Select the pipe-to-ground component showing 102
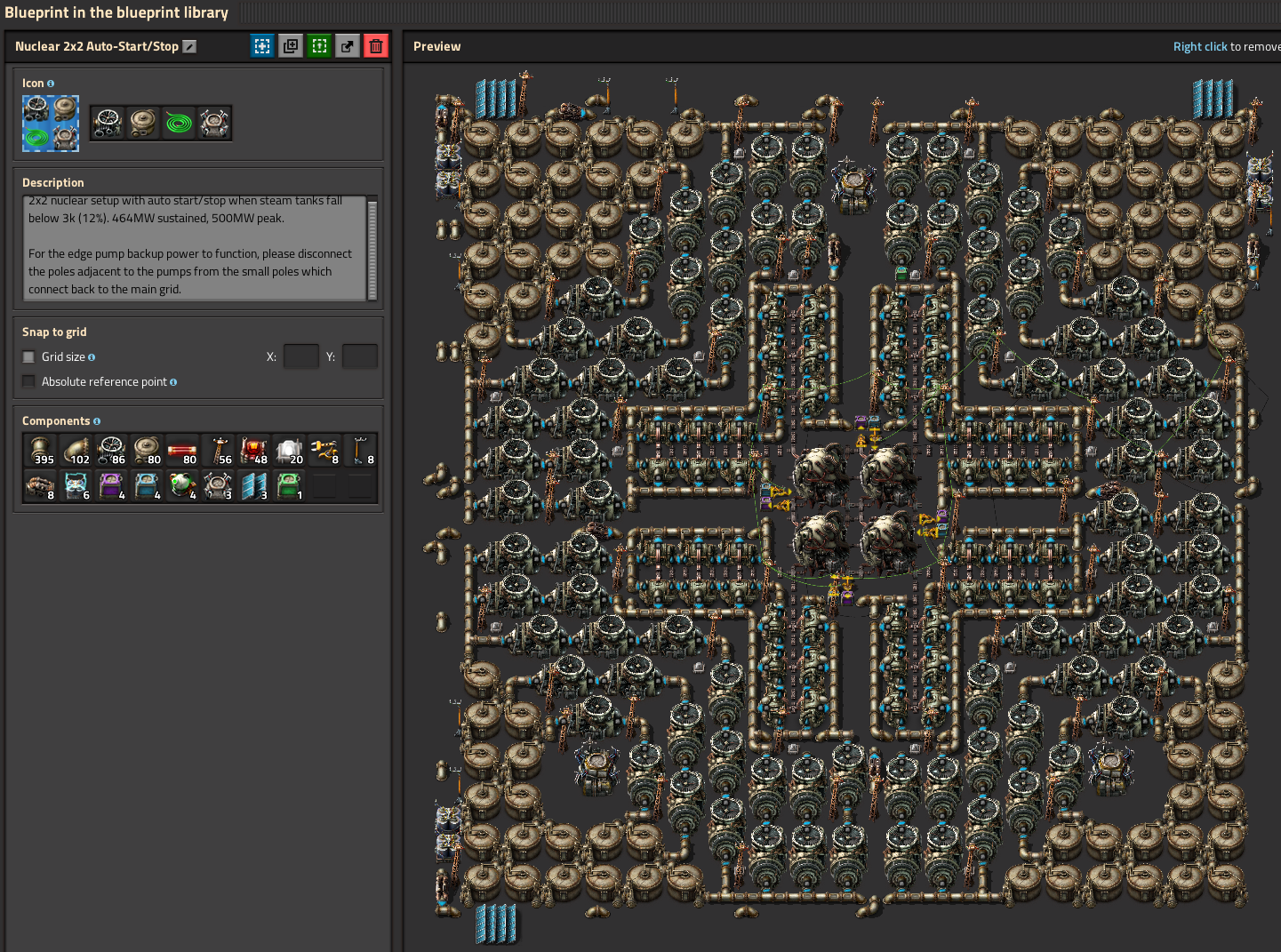1281x952 pixels. point(76,451)
